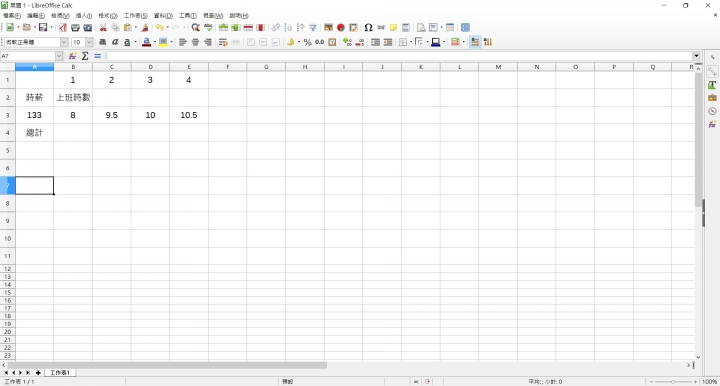This screenshot has width=720, height=386.
Task: Activate Clone Formatting paintbrush
Action: coord(145,28)
